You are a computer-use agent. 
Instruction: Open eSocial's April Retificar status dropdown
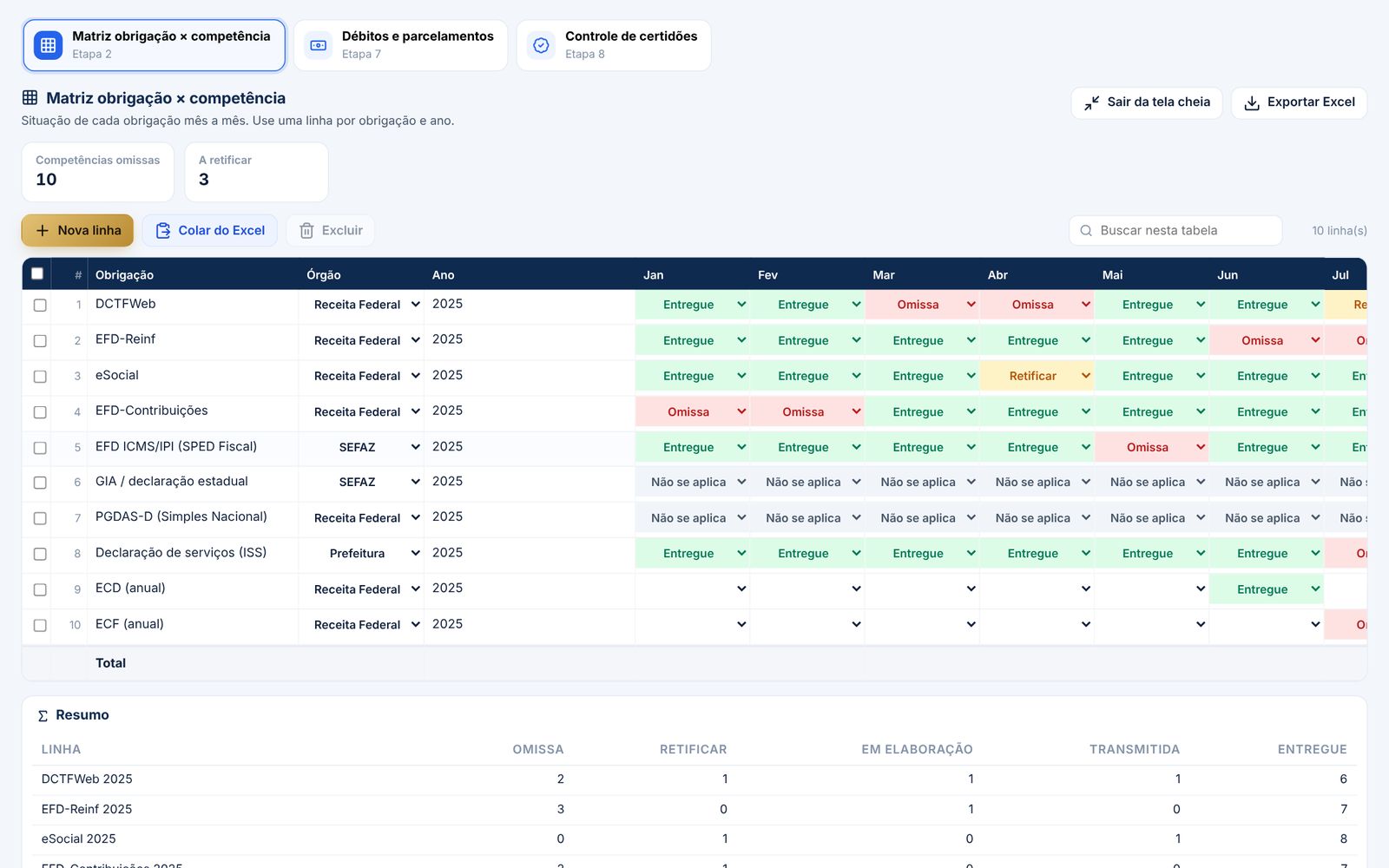pos(1037,376)
